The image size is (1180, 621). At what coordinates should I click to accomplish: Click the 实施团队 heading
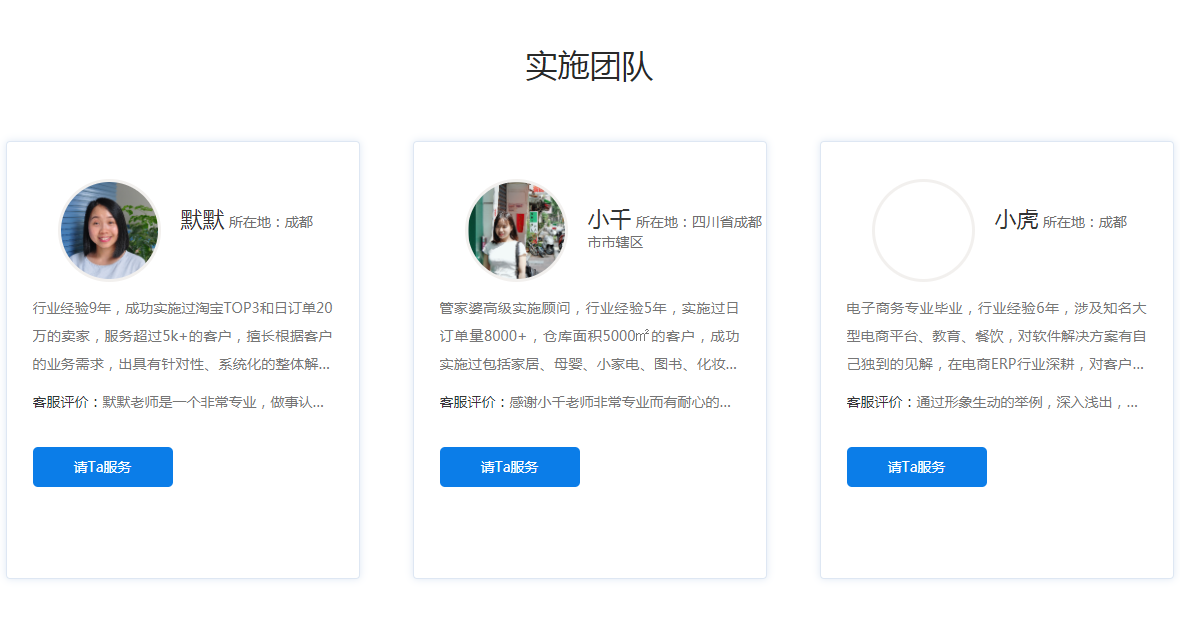(x=589, y=66)
